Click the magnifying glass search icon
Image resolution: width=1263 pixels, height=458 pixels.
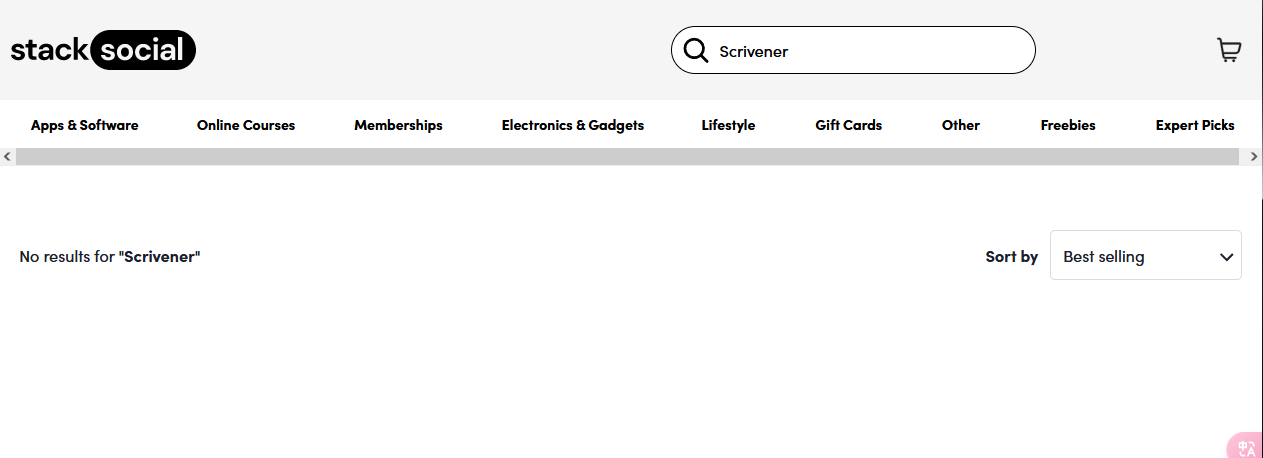[x=696, y=50]
